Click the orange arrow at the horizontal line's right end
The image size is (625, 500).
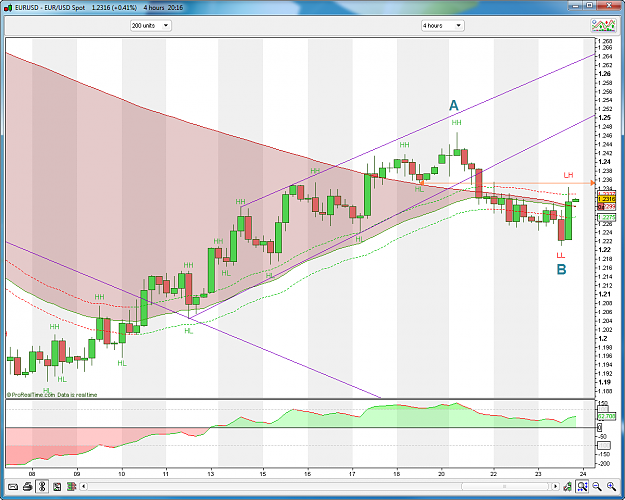tap(592, 183)
